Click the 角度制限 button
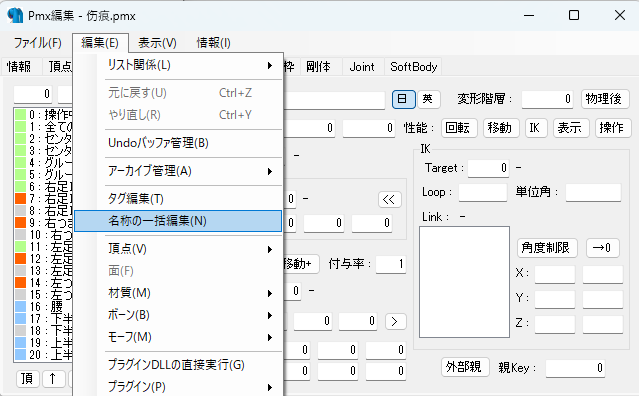The height and width of the screenshot is (396, 639). click(x=547, y=248)
